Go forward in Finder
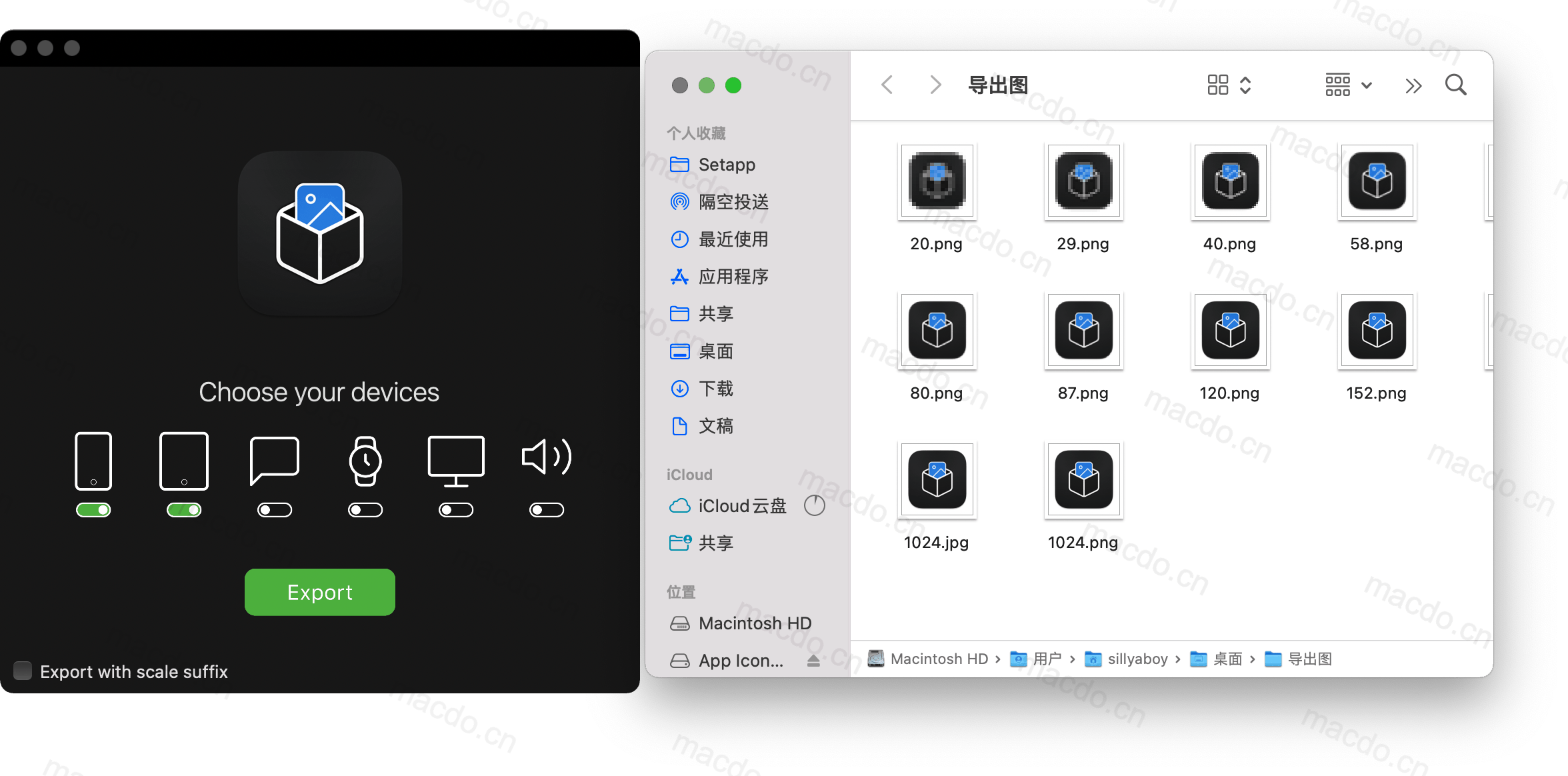The height and width of the screenshot is (776, 1568). pos(935,85)
